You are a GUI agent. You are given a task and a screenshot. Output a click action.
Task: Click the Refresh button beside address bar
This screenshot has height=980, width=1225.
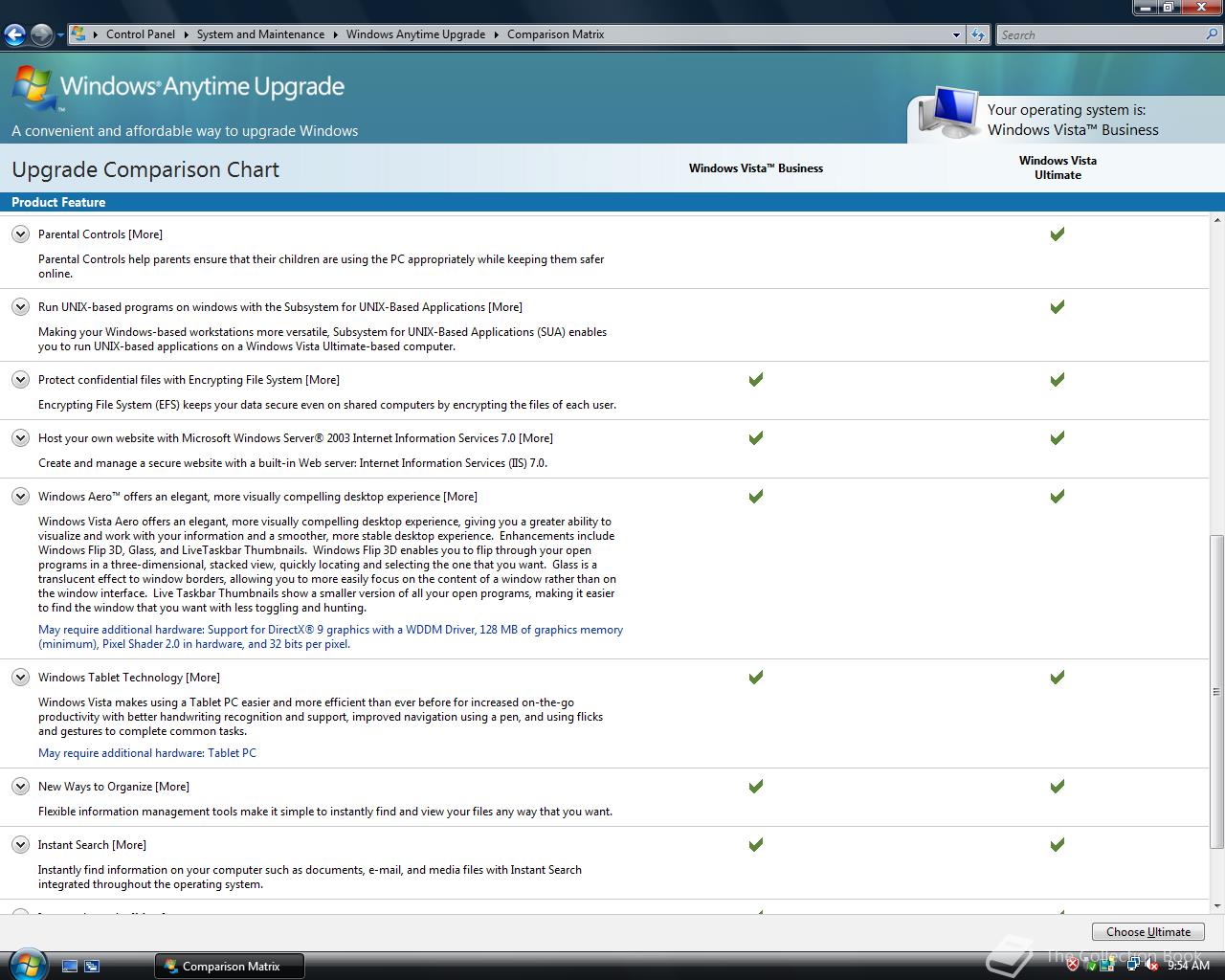pos(977,34)
